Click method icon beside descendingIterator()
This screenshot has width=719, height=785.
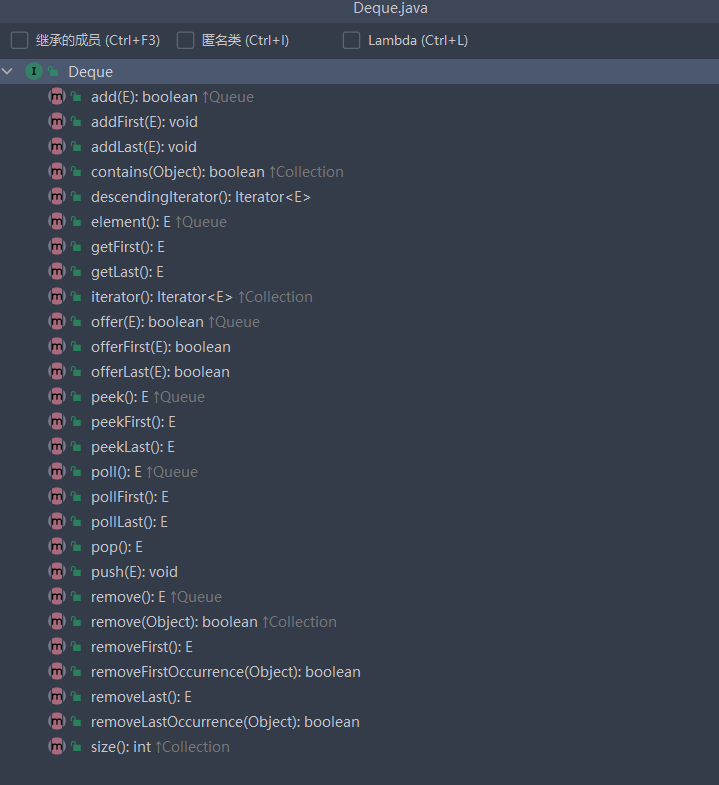click(57, 197)
